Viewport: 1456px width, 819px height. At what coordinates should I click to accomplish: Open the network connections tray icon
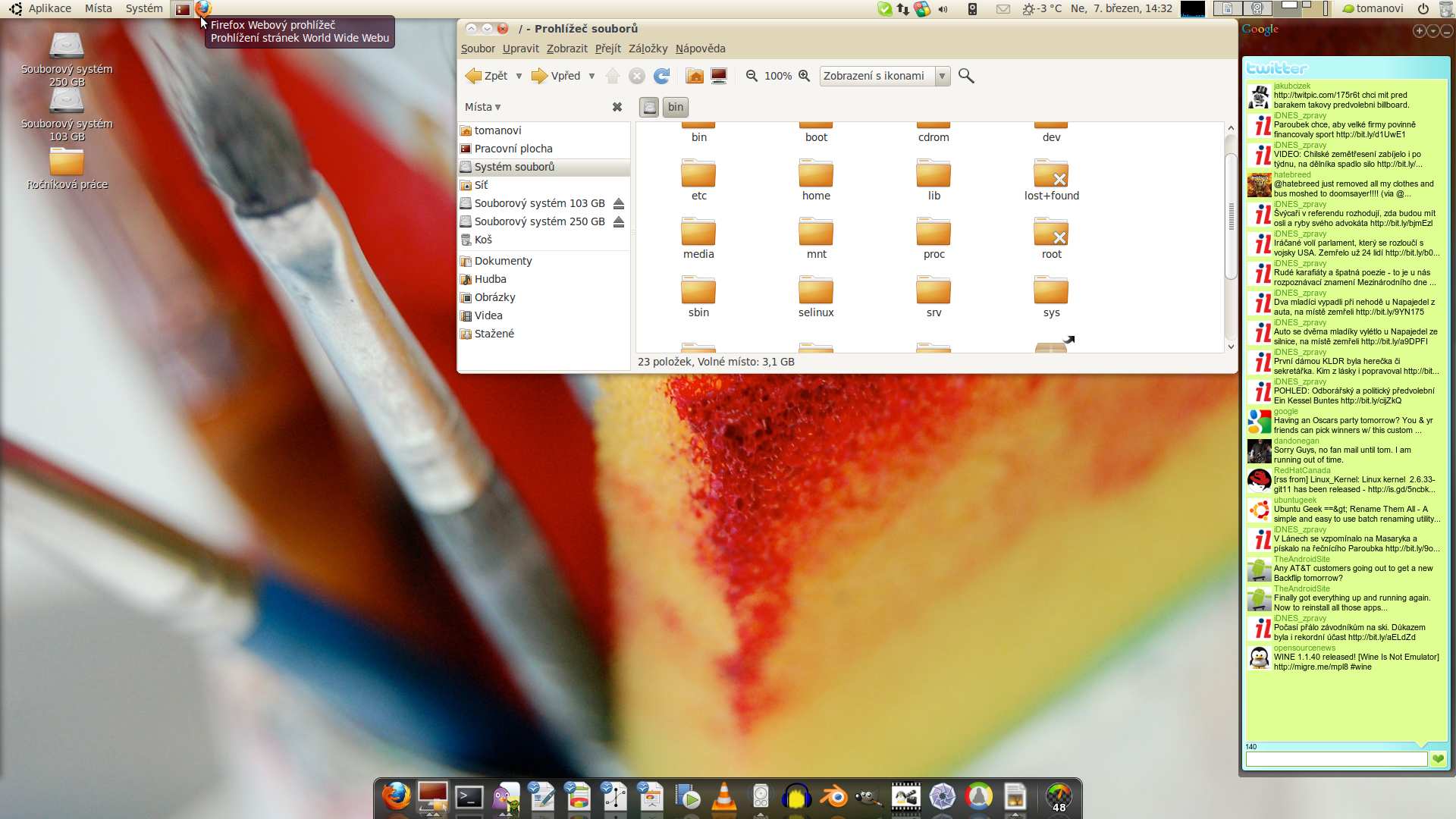coord(902,9)
